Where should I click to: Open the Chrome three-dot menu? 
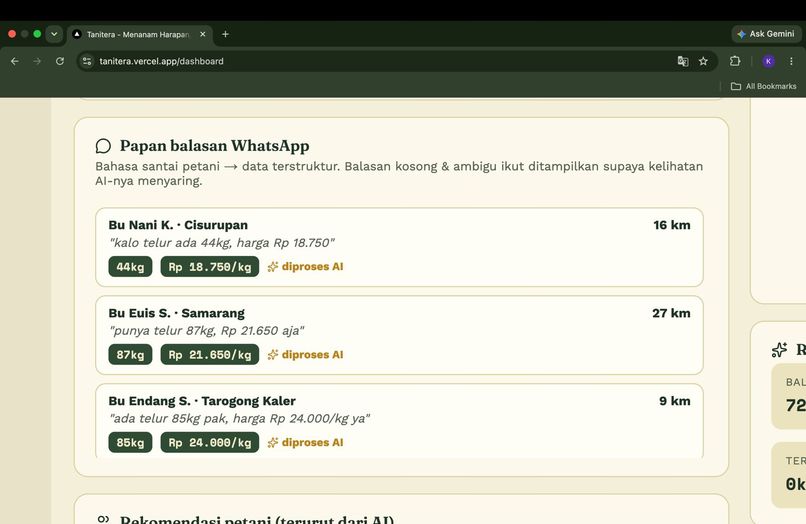tap(791, 61)
